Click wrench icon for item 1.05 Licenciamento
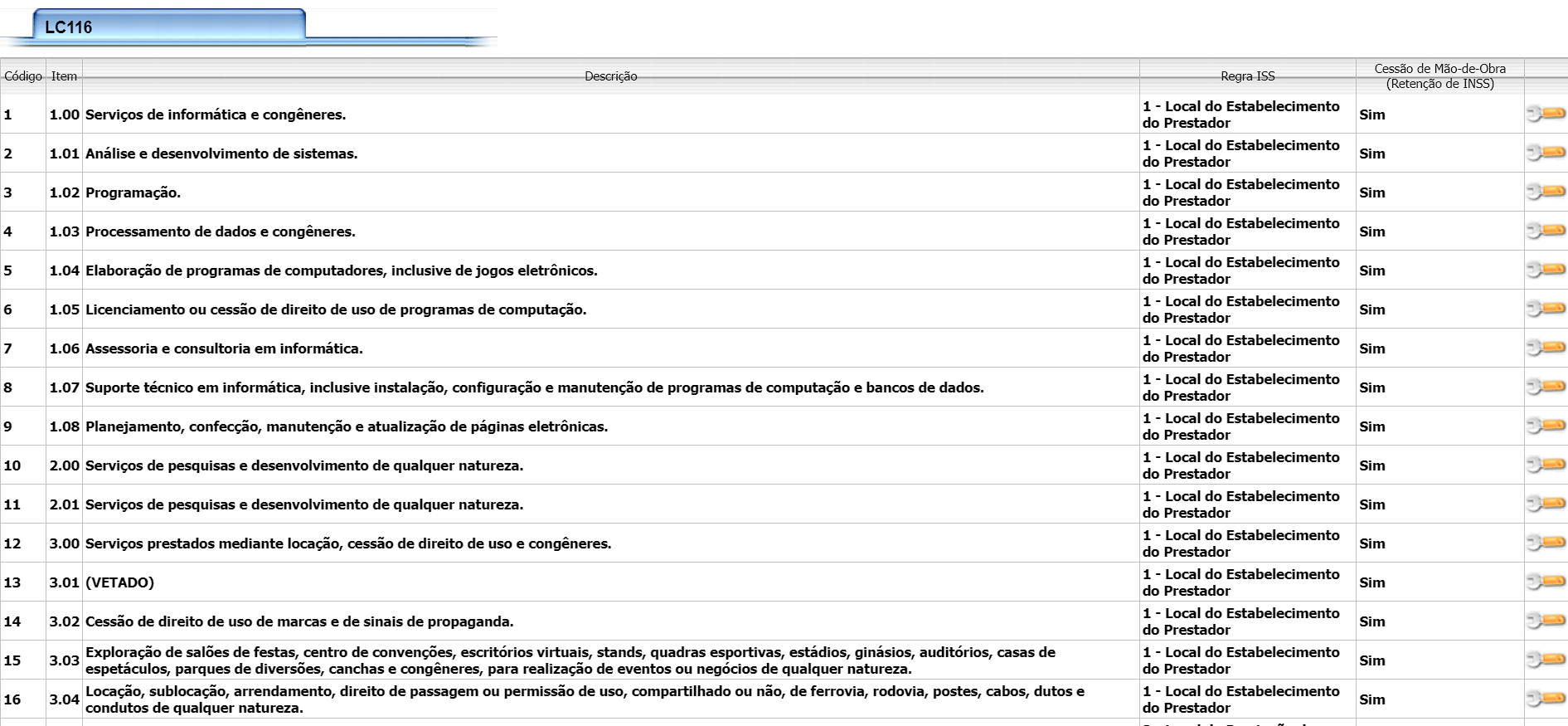Image resolution: width=1568 pixels, height=726 pixels. [x=1546, y=309]
